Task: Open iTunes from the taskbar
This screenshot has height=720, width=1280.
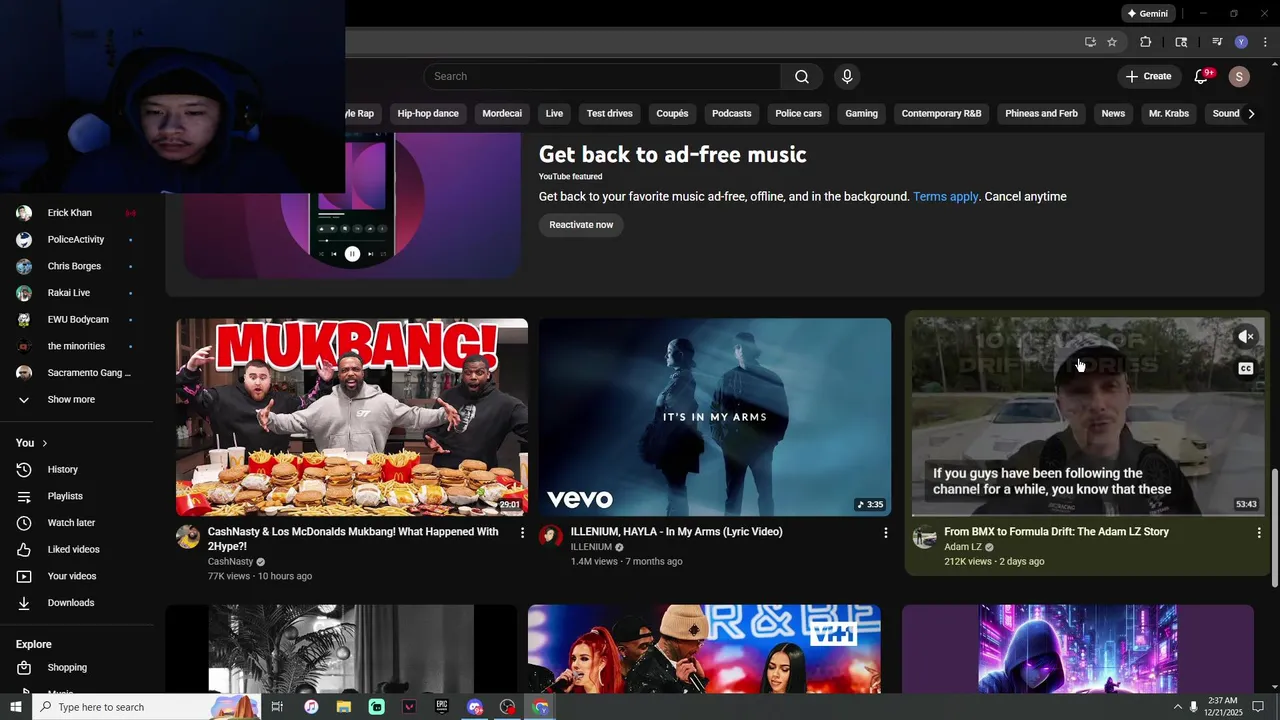Action: 311,707
